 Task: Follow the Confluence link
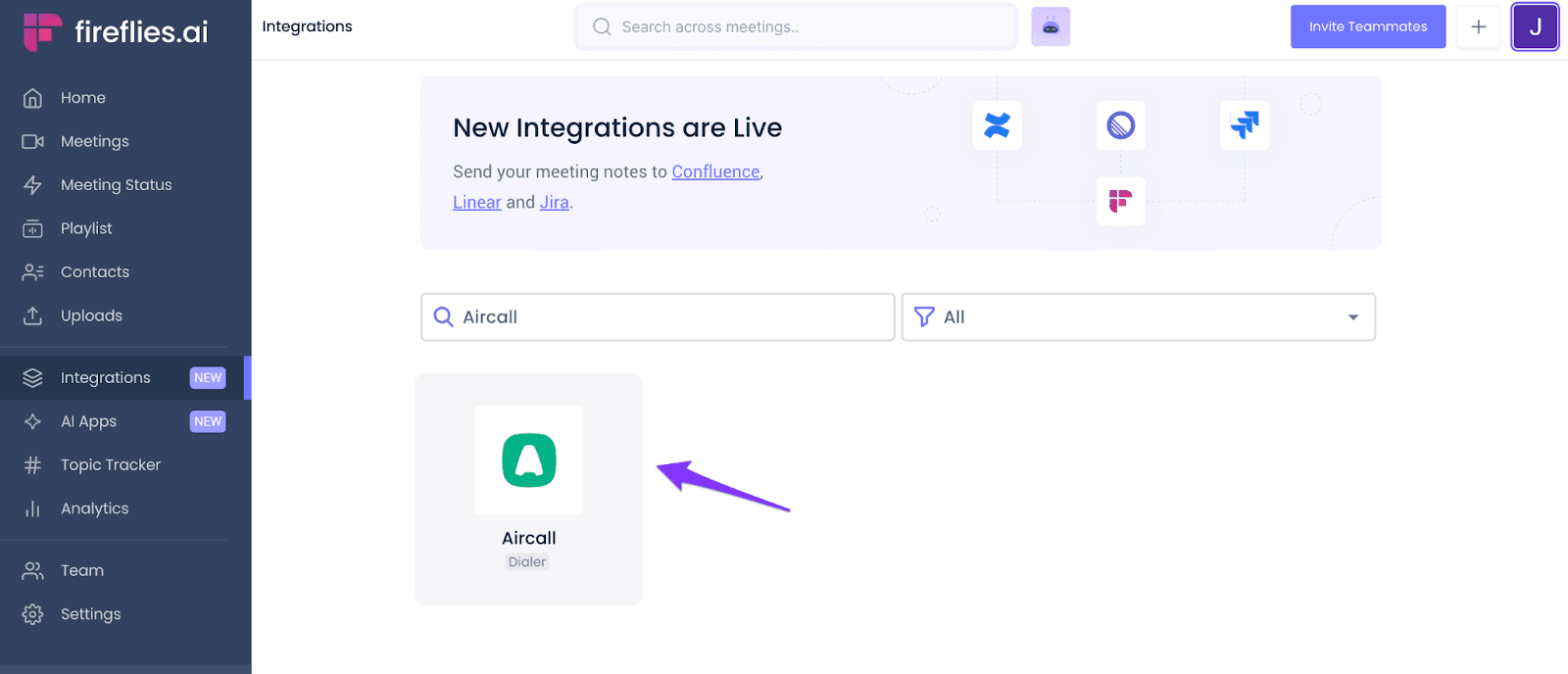click(715, 171)
